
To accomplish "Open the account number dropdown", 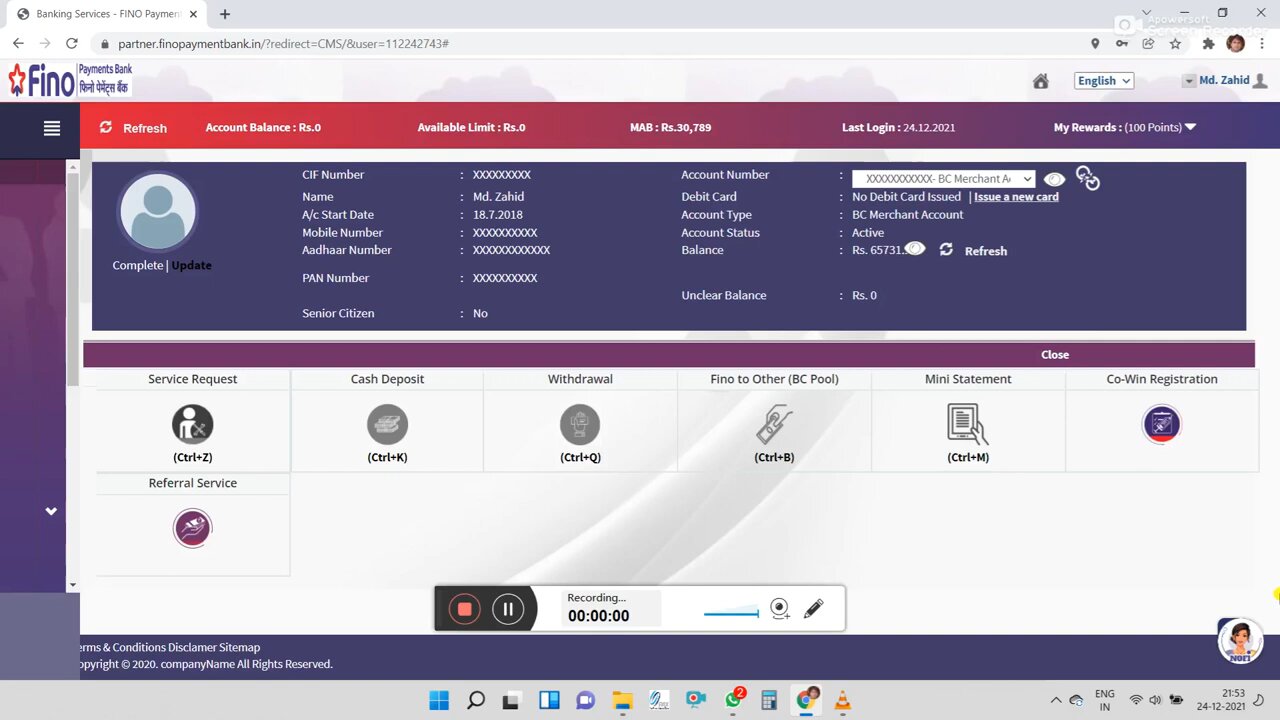I will (944, 179).
